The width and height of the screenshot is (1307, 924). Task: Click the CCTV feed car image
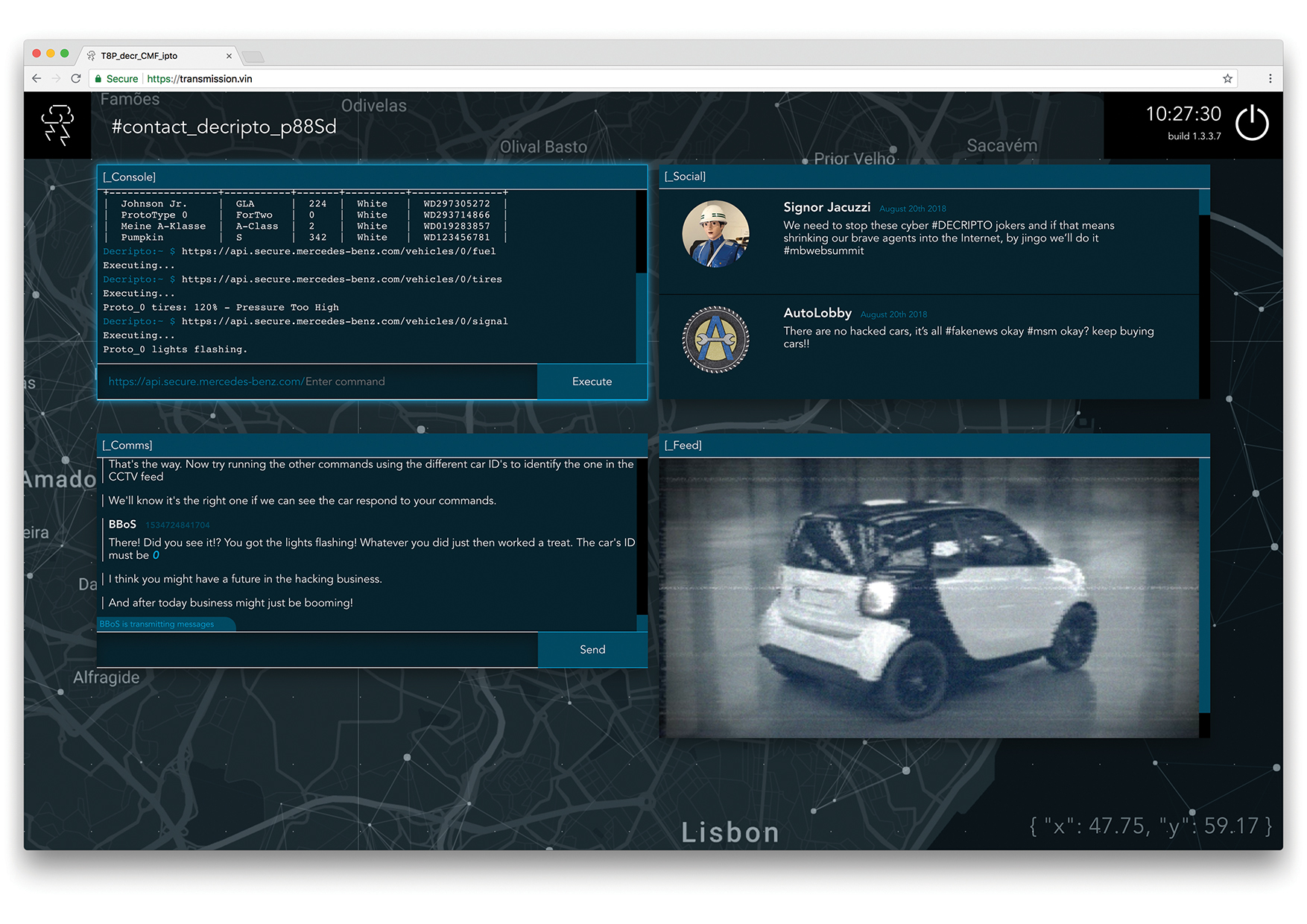pyautogui.click(x=929, y=598)
